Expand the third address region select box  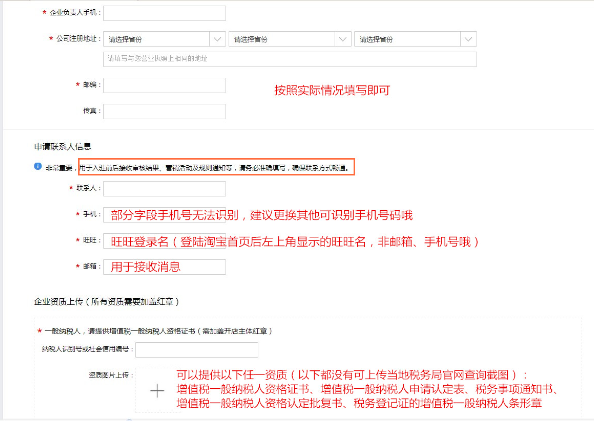pos(415,39)
